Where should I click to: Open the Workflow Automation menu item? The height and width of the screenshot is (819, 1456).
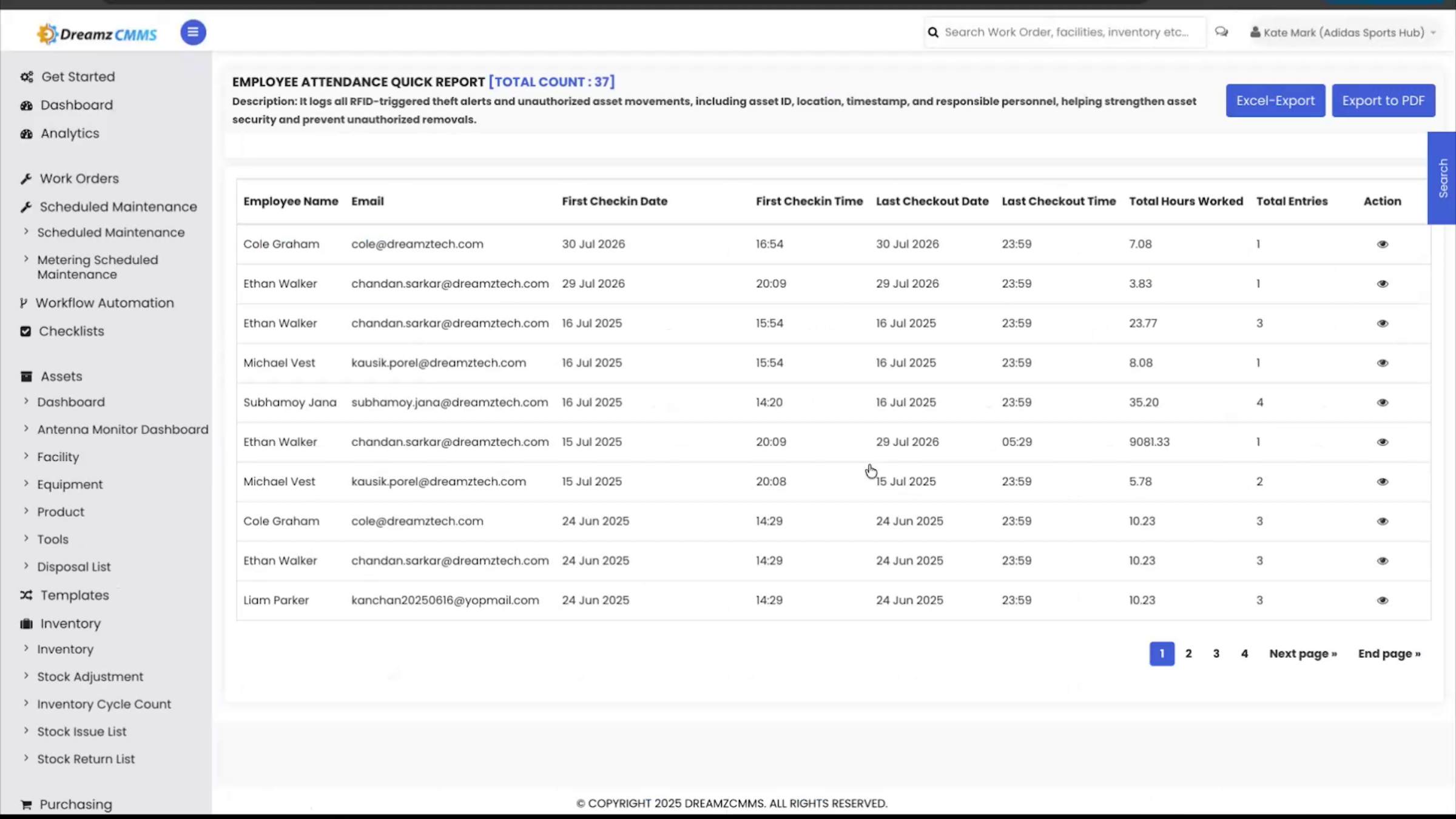pyautogui.click(x=104, y=303)
